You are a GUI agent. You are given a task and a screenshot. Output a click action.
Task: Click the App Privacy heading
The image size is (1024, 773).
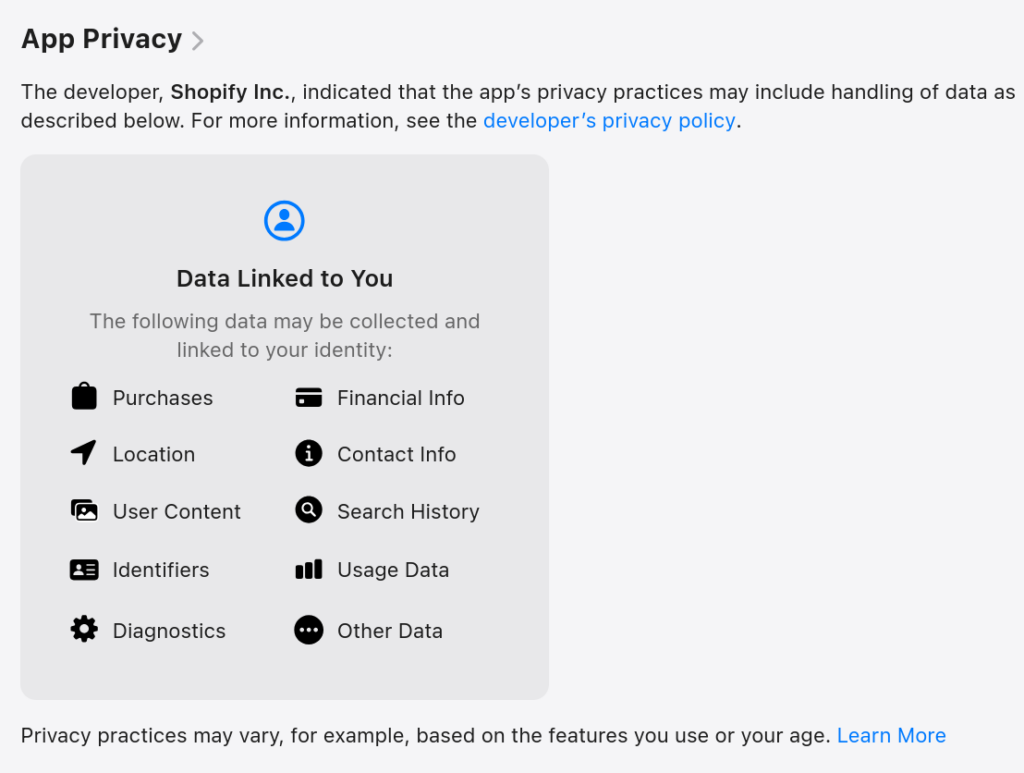(101, 39)
